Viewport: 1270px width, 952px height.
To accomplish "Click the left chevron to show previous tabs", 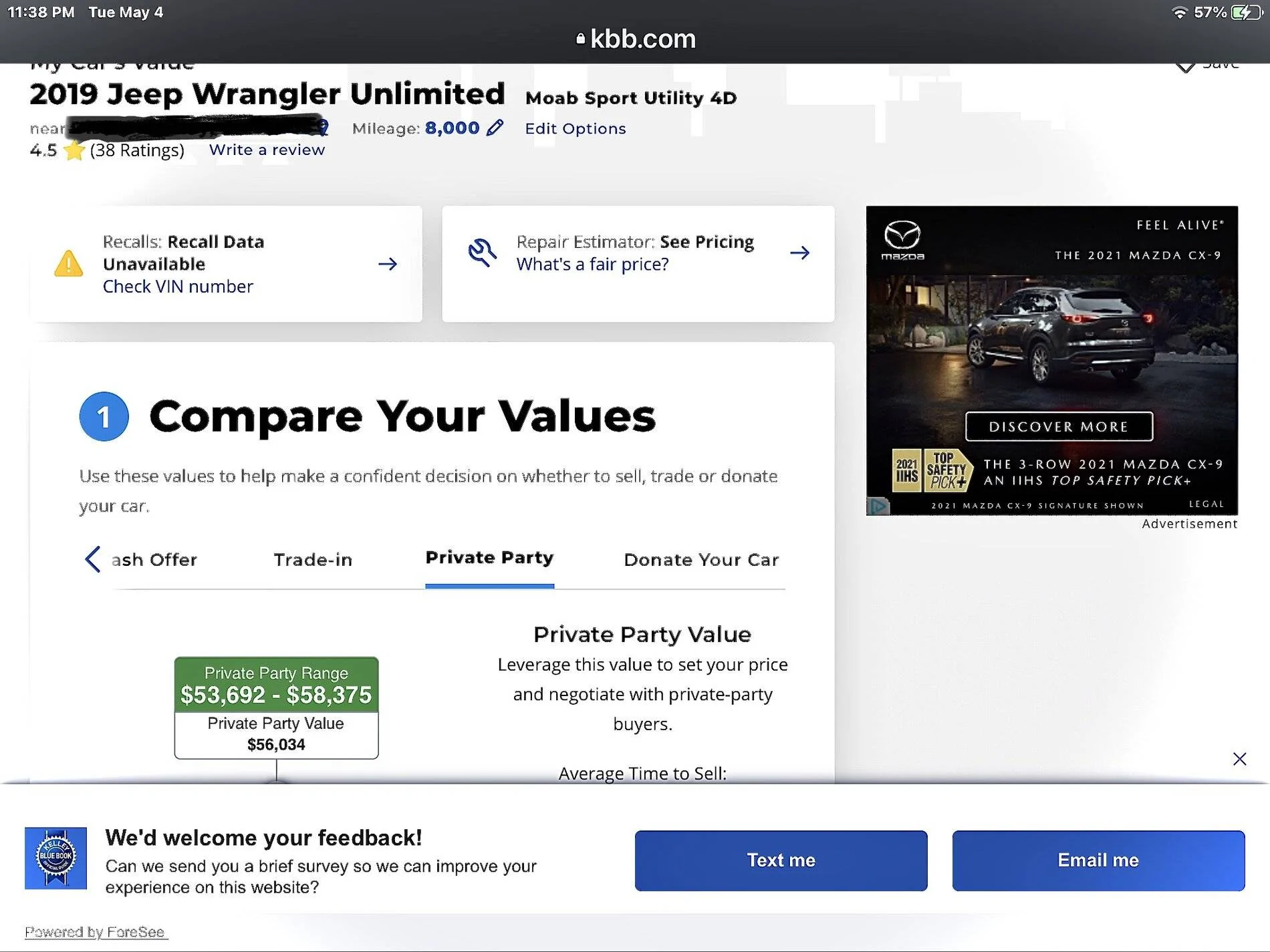I will point(92,559).
